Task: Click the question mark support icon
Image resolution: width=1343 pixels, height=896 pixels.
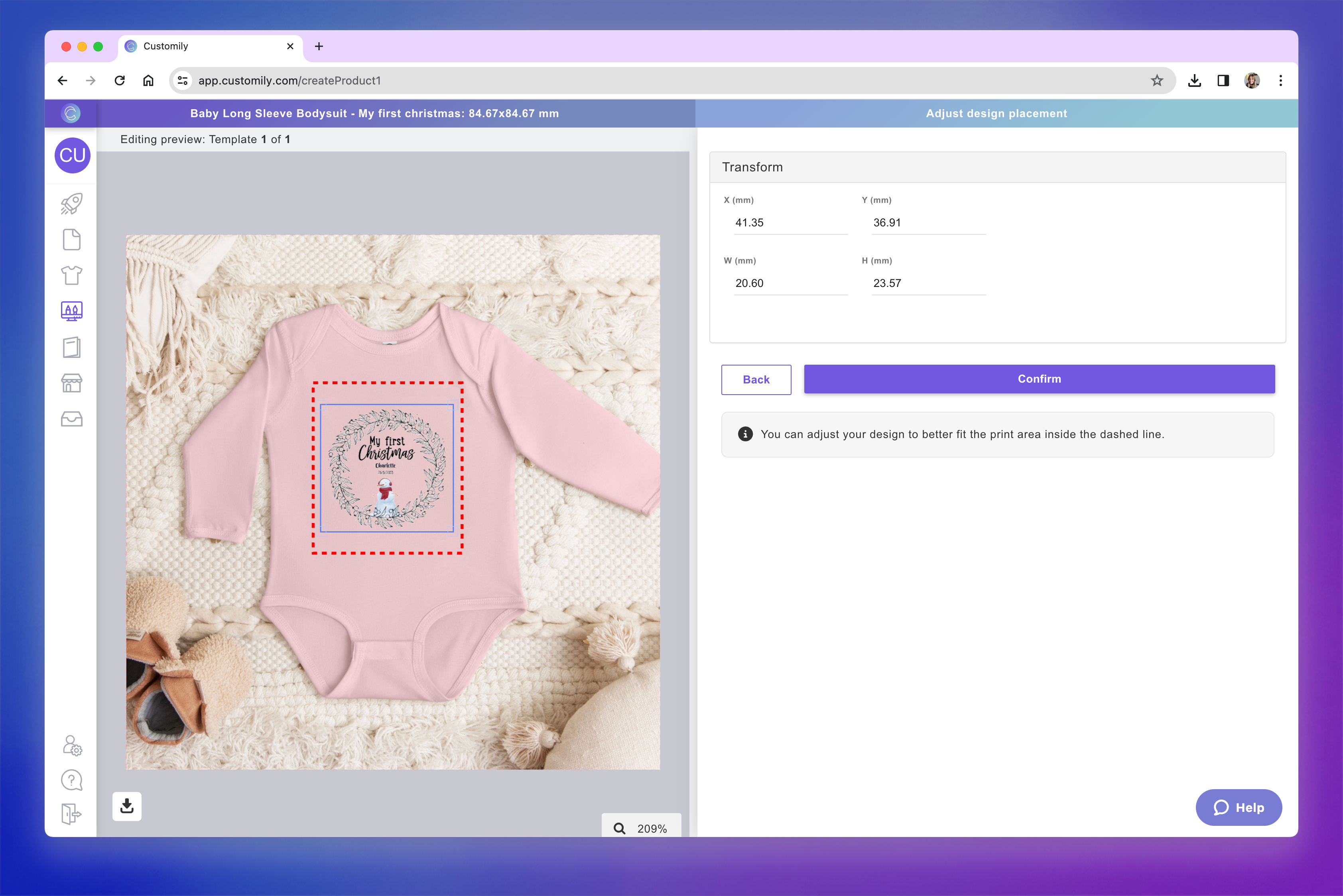Action: pos(71,780)
